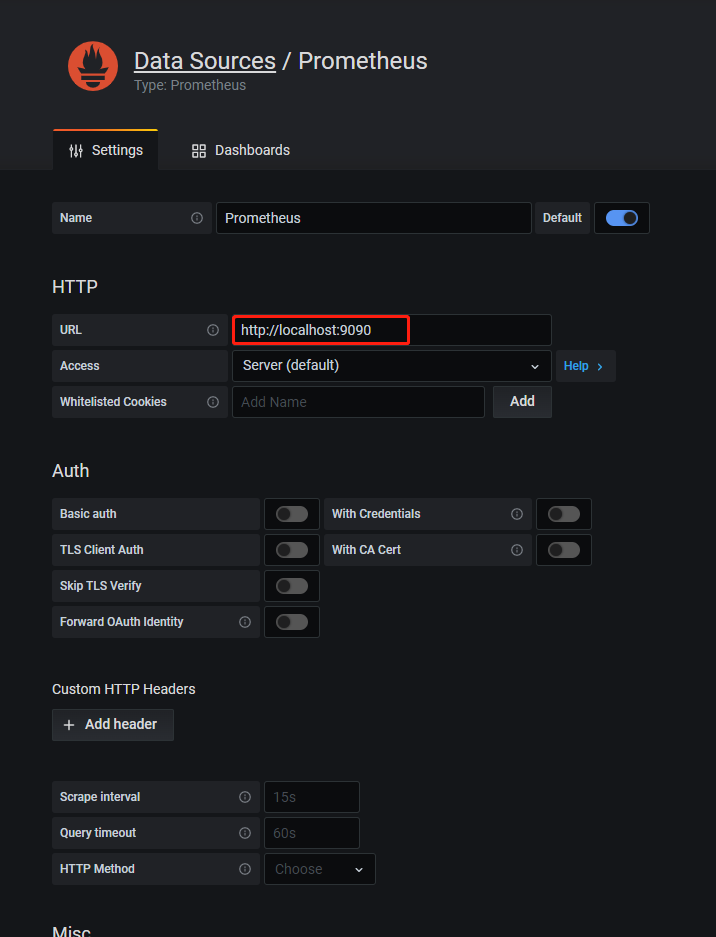Enable the Basic auth switch
This screenshot has width=716, height=937.
292,514
